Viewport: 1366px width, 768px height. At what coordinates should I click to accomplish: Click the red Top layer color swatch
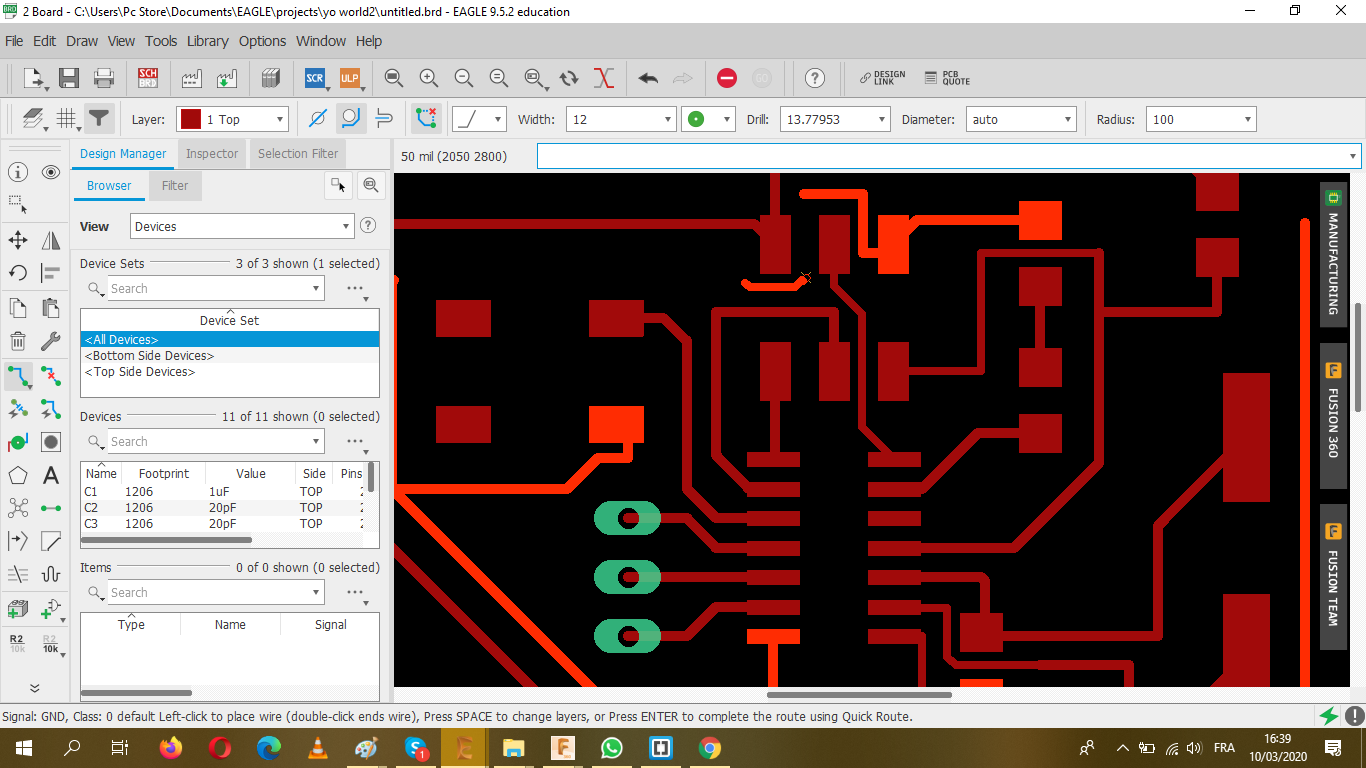(x=190, y=120)
